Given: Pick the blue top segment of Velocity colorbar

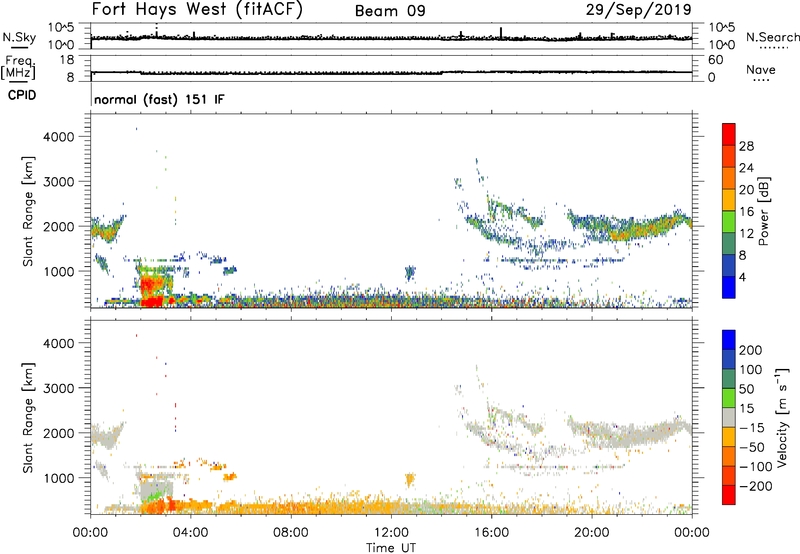Looking at the screenshot, I should (729, 340).
